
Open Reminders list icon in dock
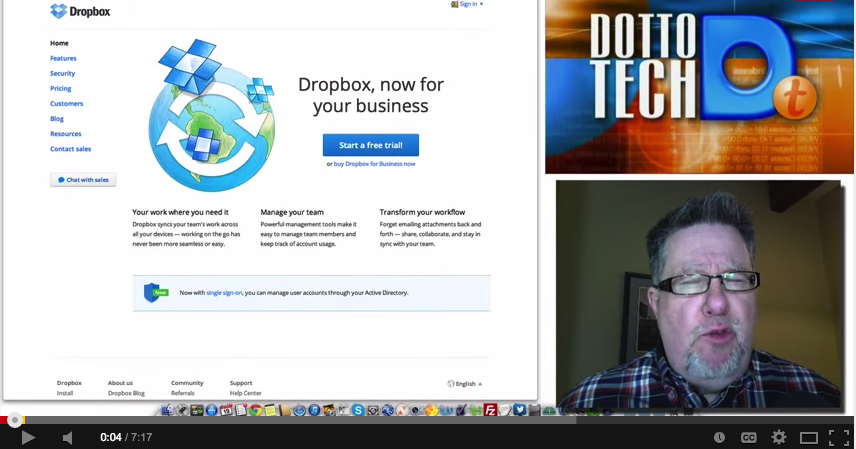coord(241,410)
